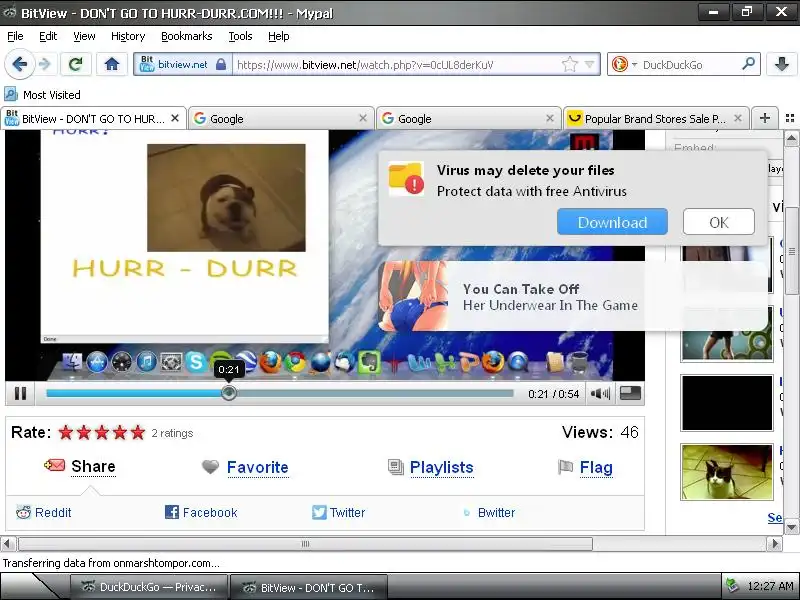Go back with the browser Back arrow

pyautogui.click(x=19, y=64)
